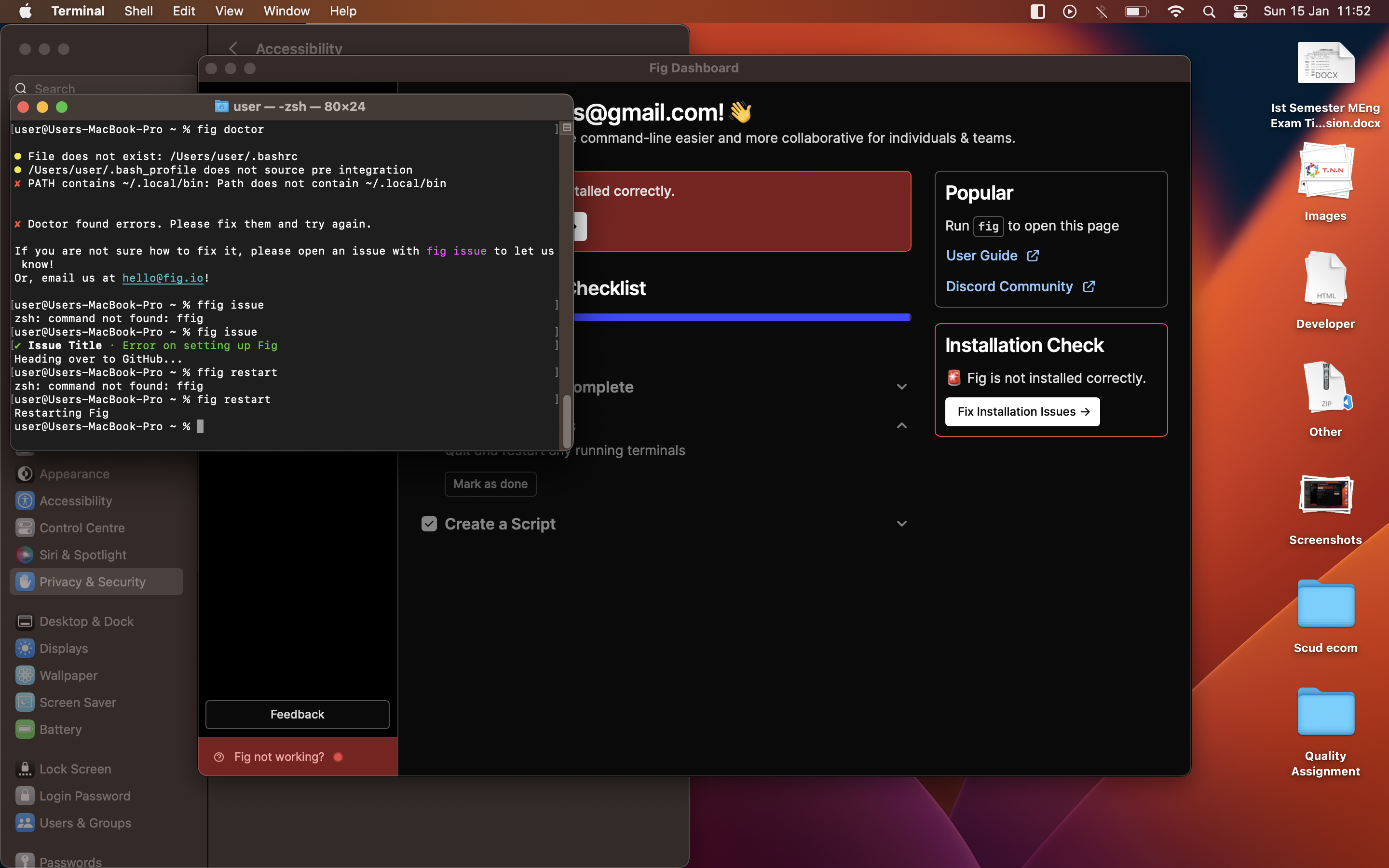Select the Ist Semester MEng docx file
The image size is (1389, 868).
point(1326,62)
